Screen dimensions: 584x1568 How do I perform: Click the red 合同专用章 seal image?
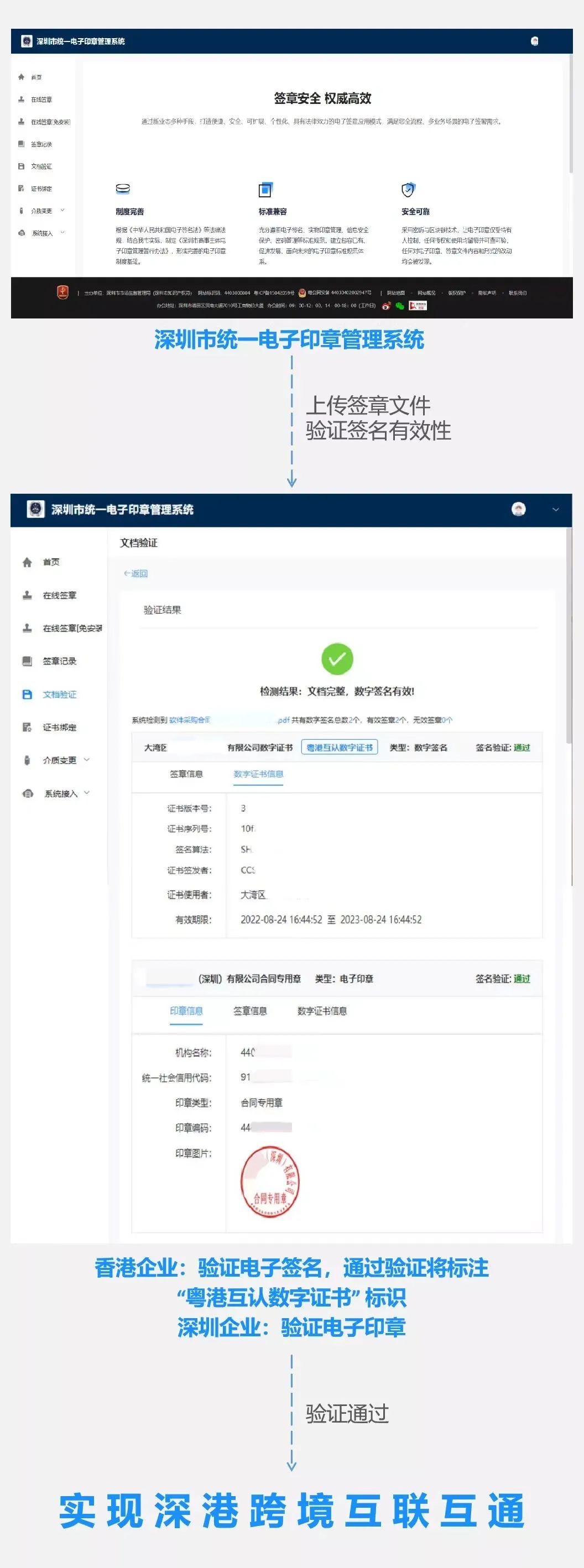(x=270, y=1182)
